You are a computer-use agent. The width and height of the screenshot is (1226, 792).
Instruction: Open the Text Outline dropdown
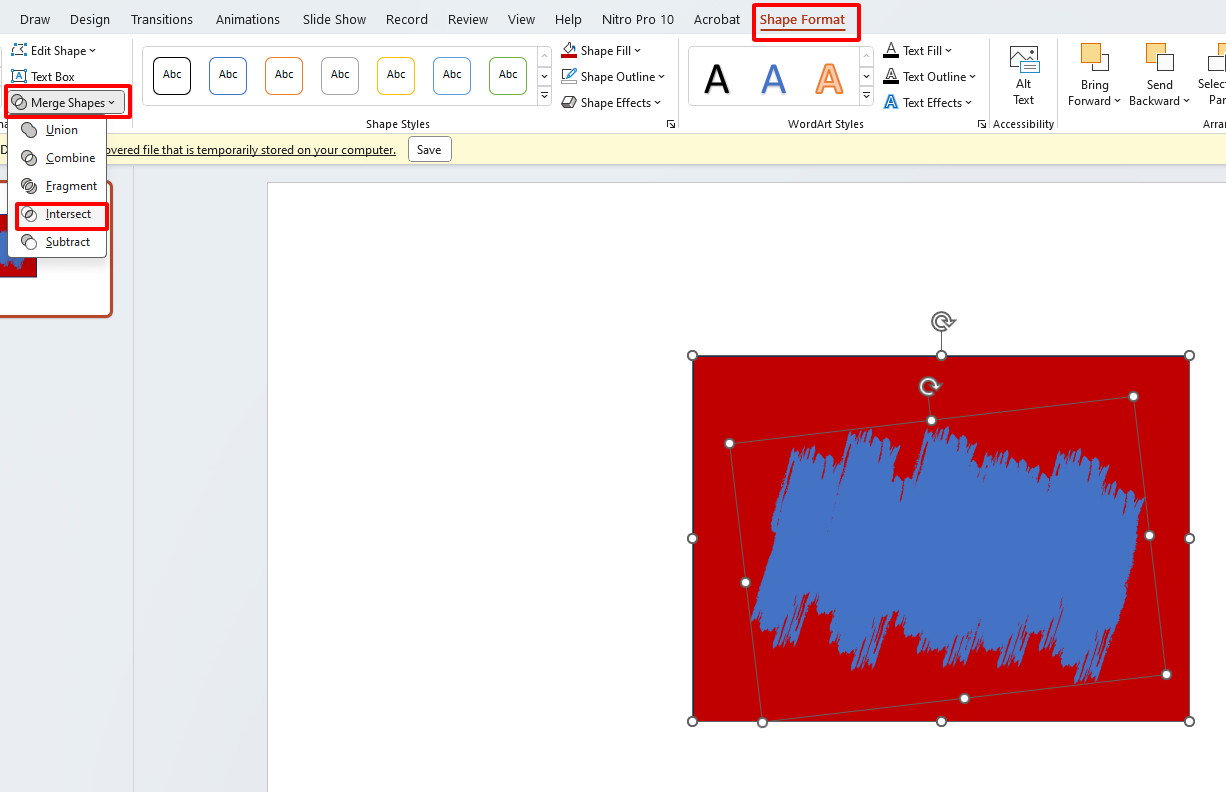(930, 76)
